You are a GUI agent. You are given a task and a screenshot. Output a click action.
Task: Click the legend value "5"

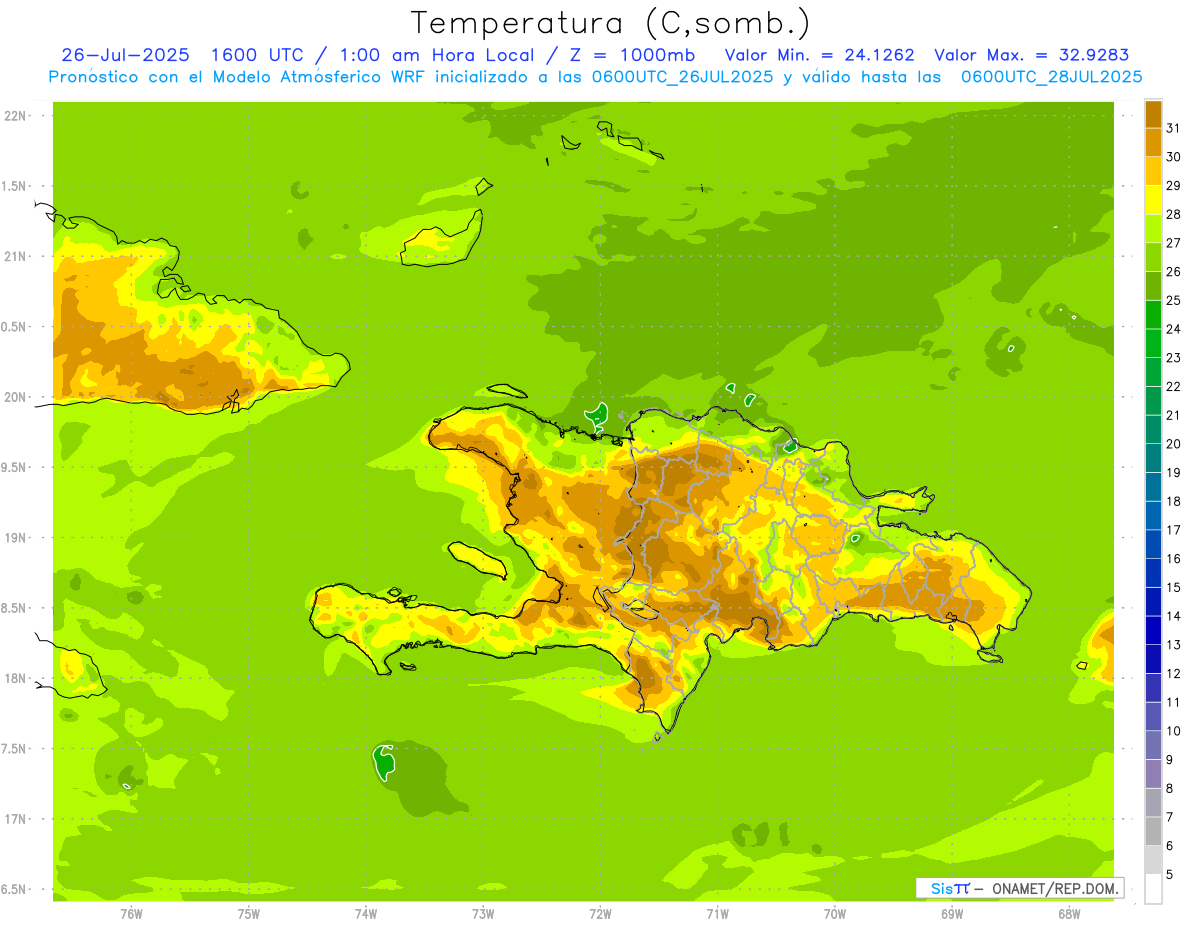(1169, 875)
